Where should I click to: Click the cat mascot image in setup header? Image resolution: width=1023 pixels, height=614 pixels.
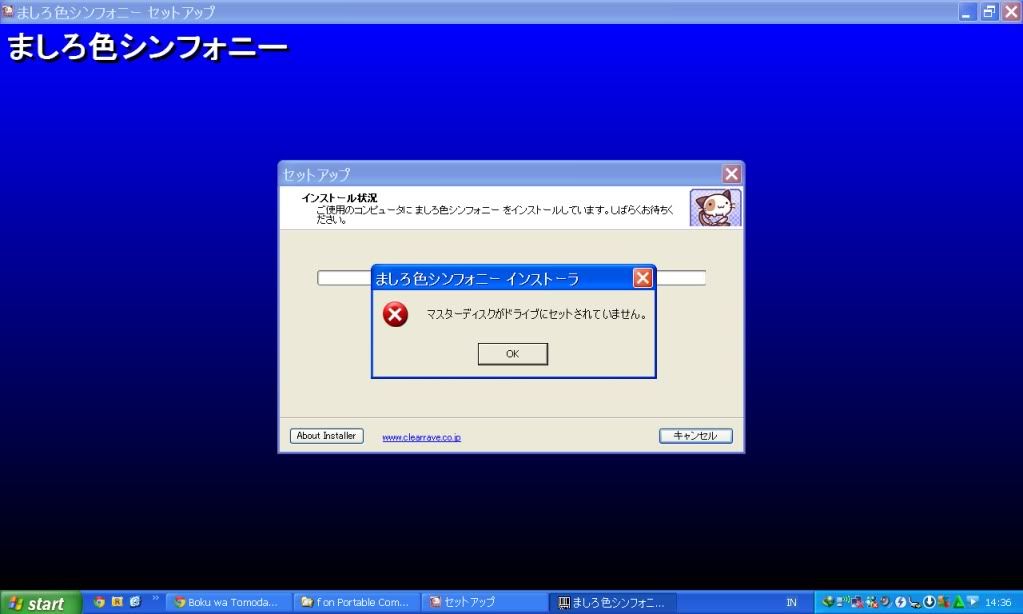pos(715,207)
